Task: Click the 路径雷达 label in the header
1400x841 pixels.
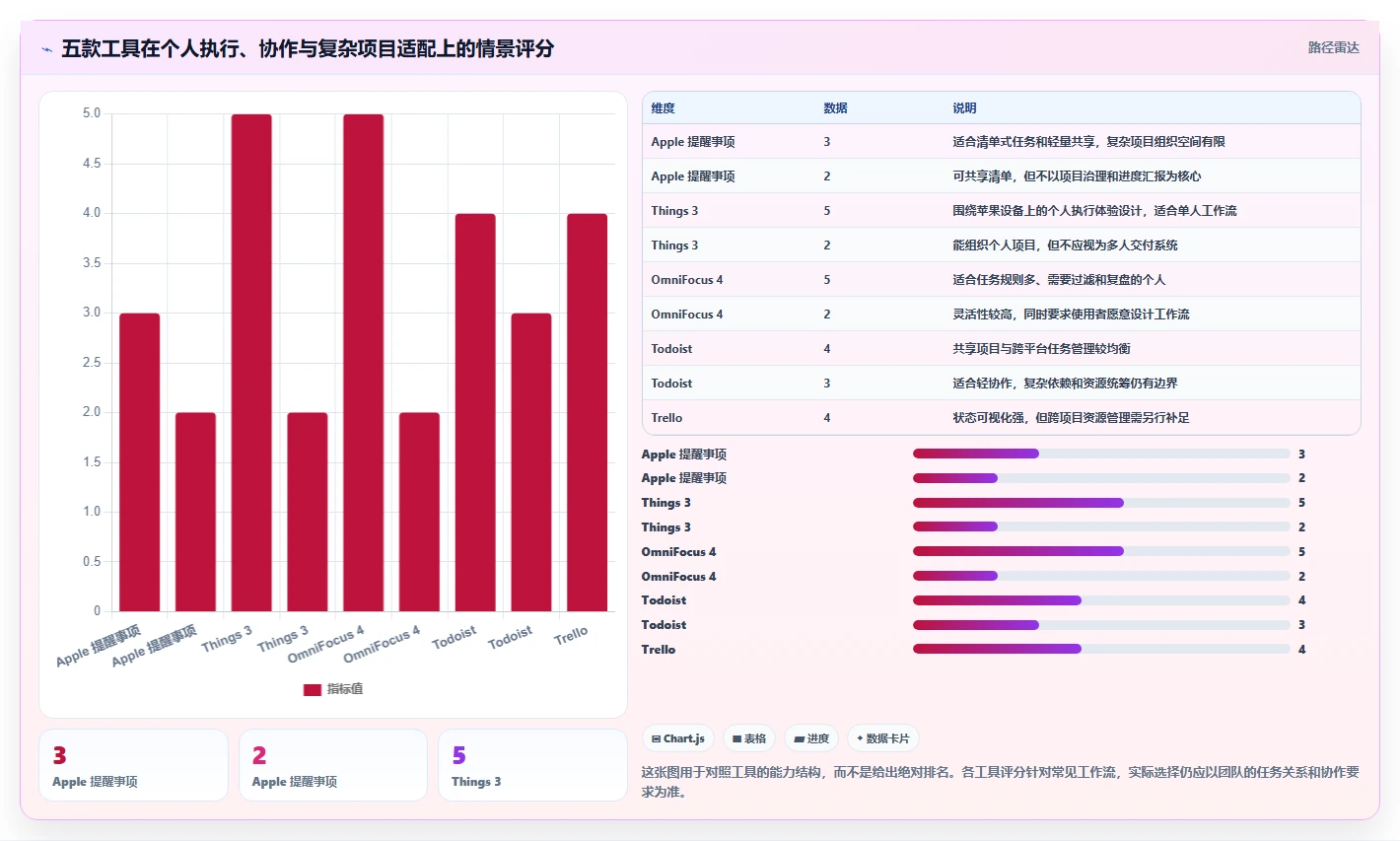Action: (1333, 47)
